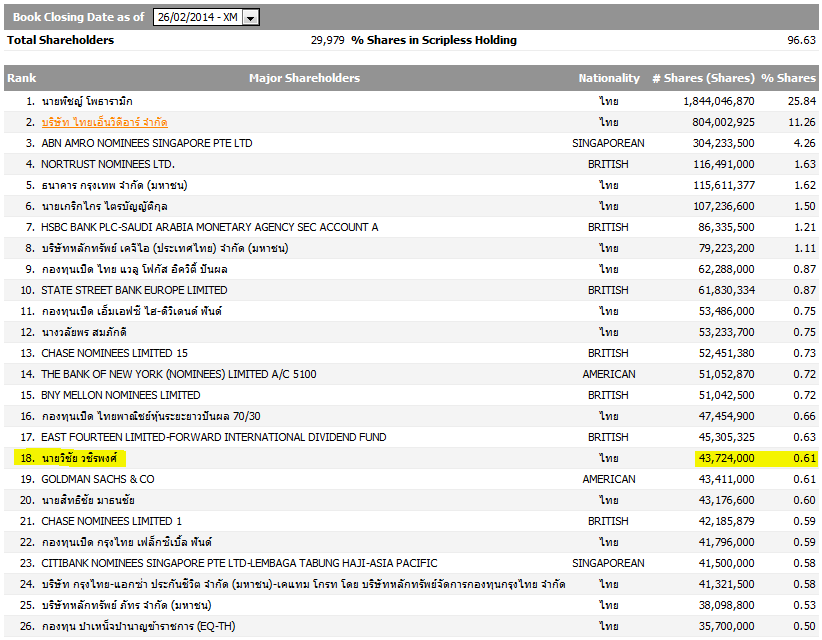Click the Nationality column header
This screenshot has height=640, width=822.
pos(608,78)
